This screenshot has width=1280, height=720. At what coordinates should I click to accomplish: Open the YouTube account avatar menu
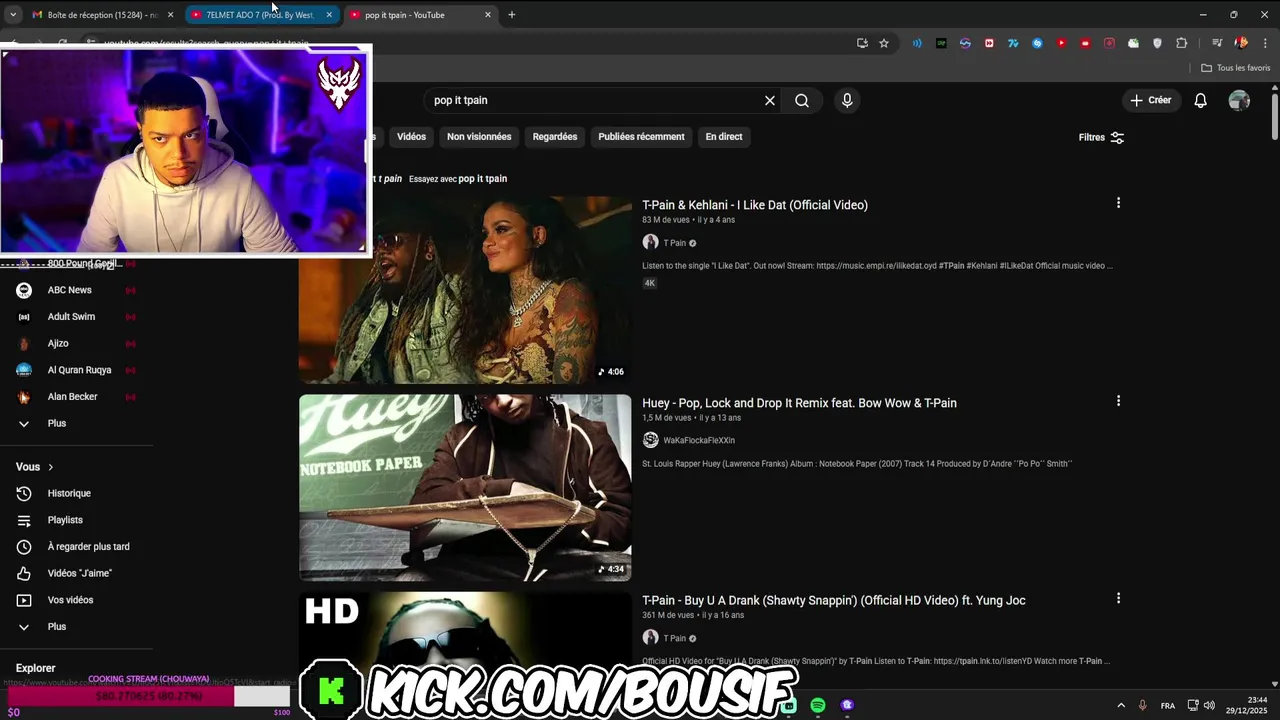[x=1239, y=100]
